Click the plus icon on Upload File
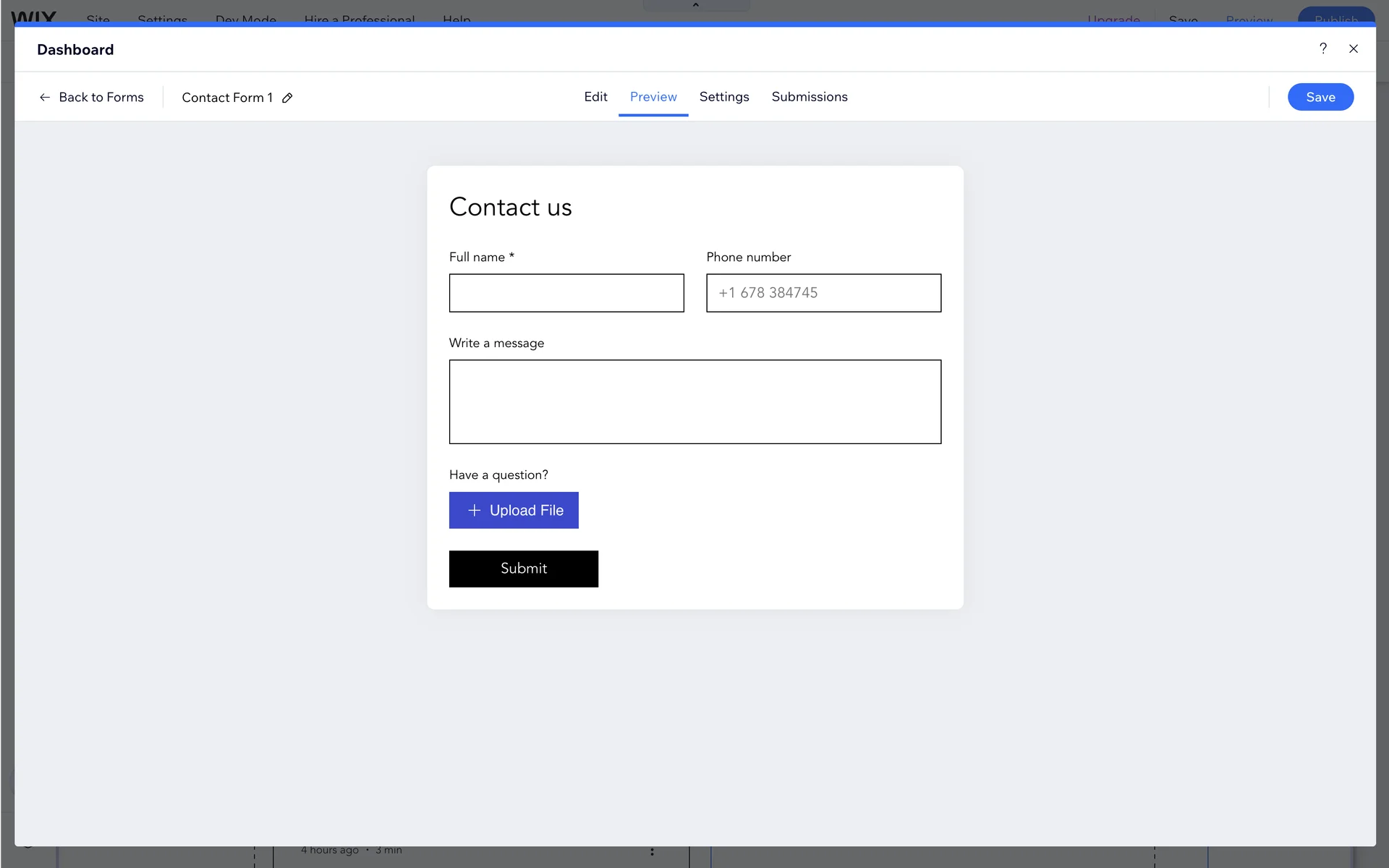The height and width of the screenshot is (868, 1389). point(474,511)
